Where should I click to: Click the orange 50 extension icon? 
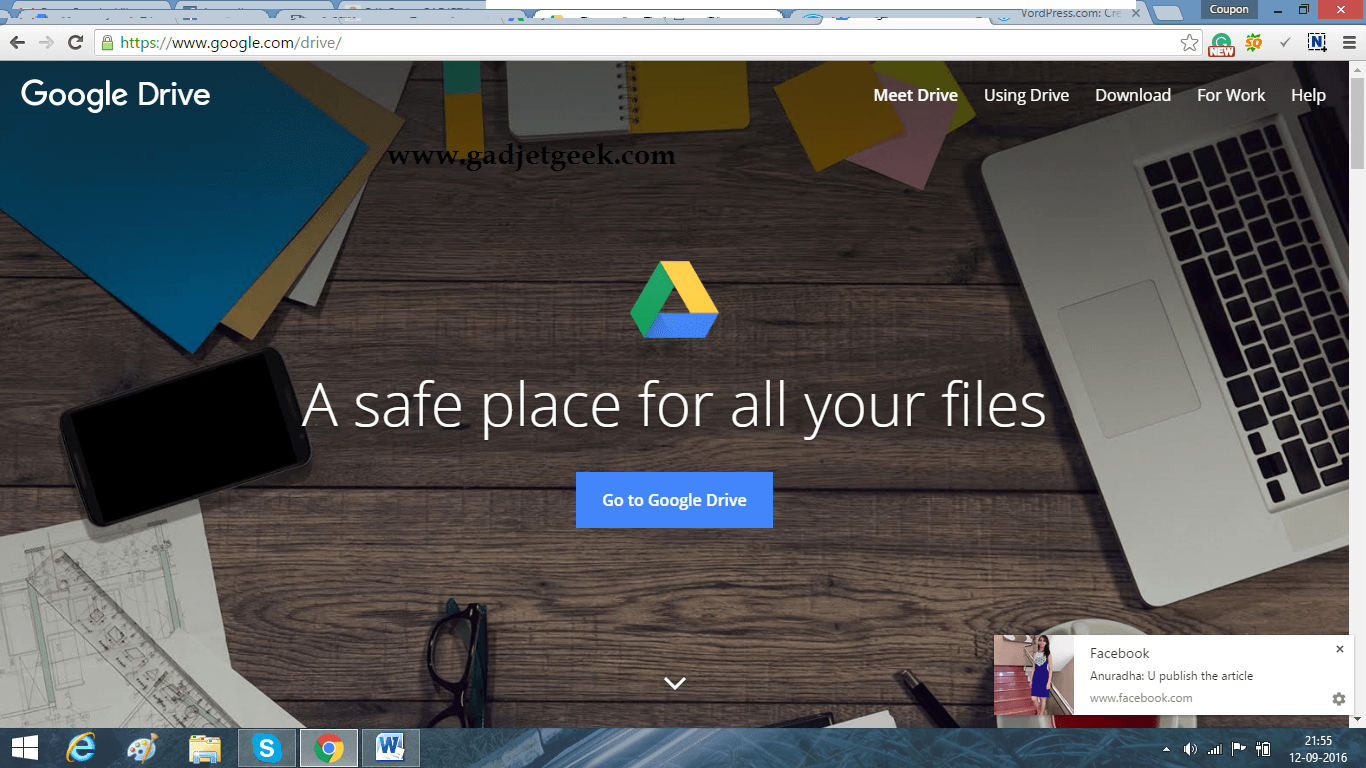(1253, 43)
